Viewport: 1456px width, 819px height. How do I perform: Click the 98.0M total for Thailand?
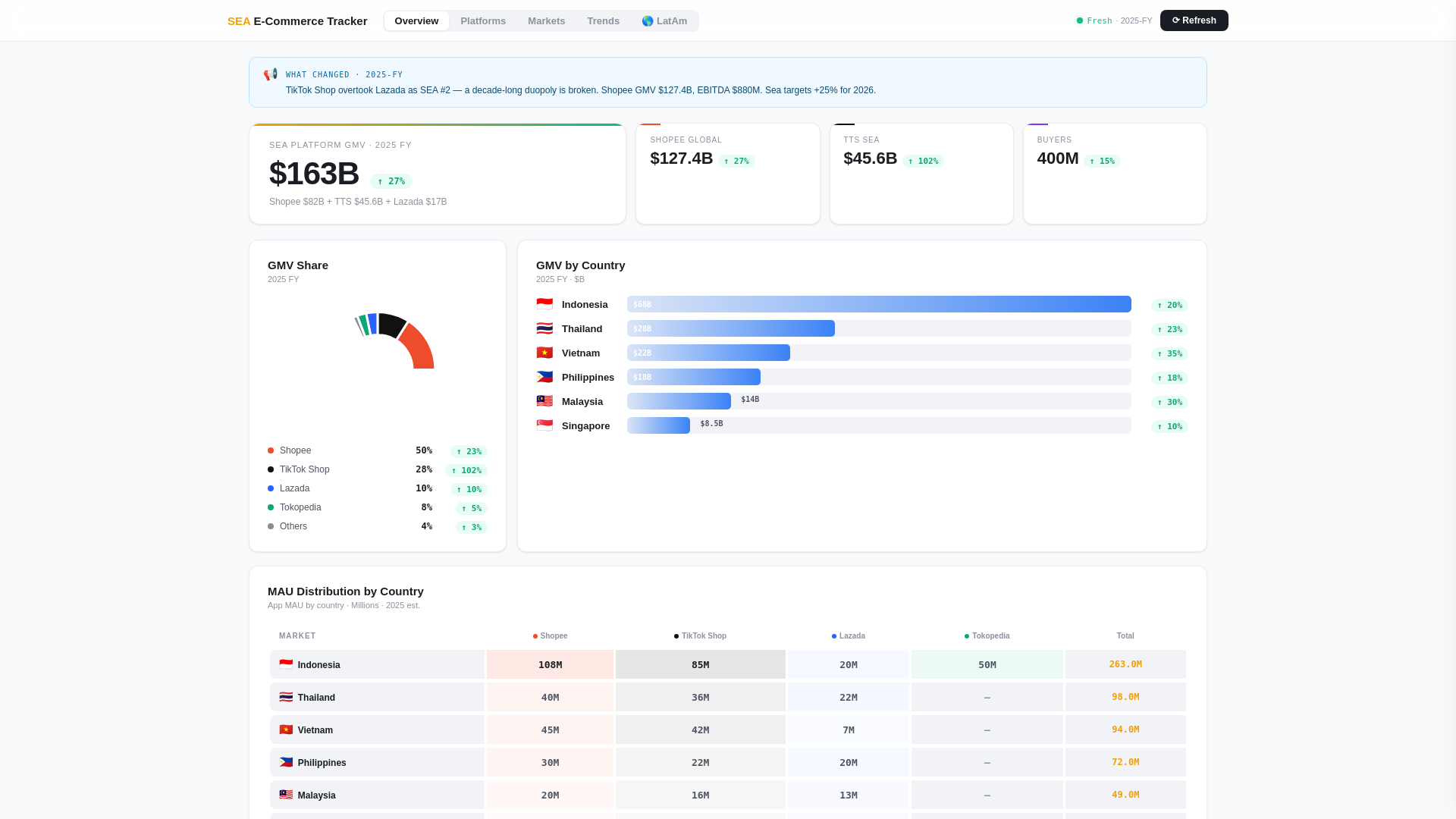pos(1125,697)
